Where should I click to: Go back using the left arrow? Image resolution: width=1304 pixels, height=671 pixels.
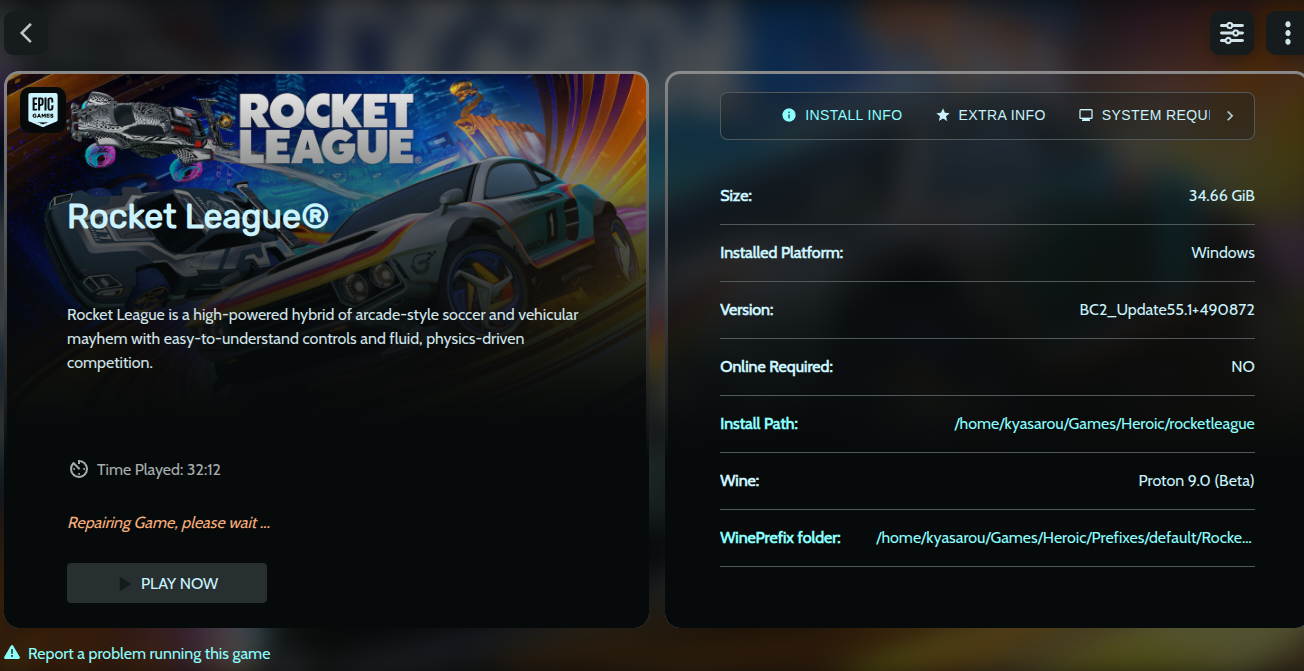click(26, 33)
